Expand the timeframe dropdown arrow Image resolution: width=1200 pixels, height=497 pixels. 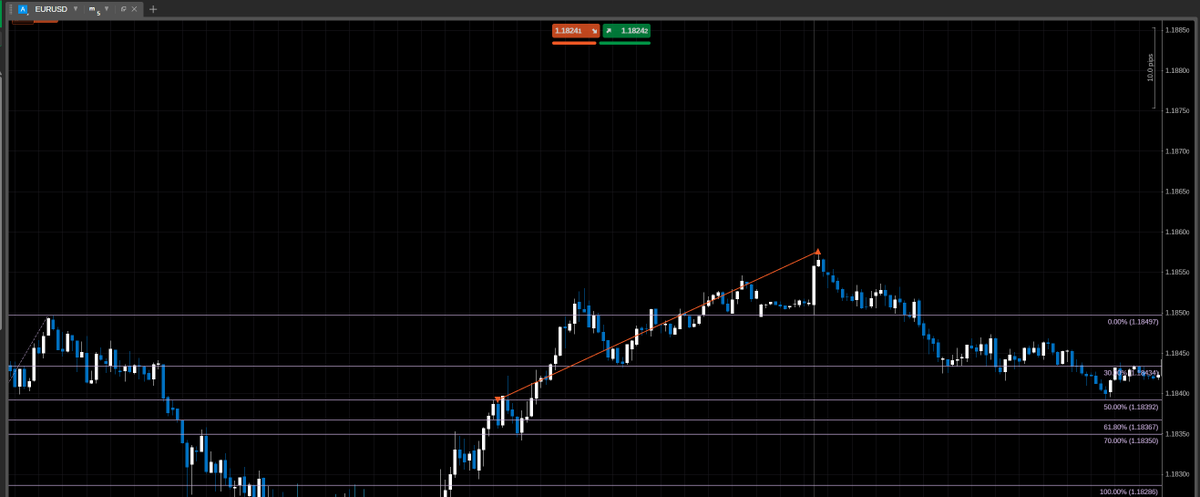tap(107, 8)
